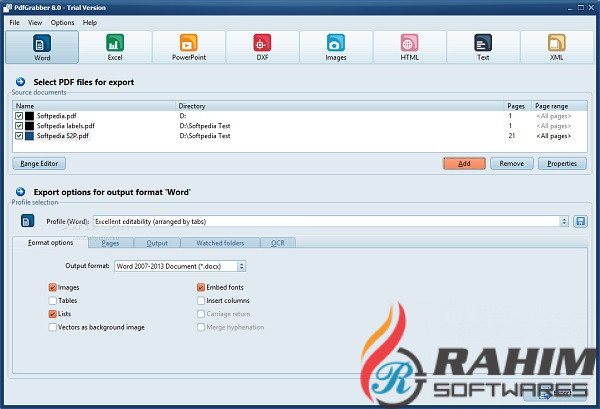Click the Add button
Image resolution: width=600 pixels, height=409 pixels.
(464, 163)
